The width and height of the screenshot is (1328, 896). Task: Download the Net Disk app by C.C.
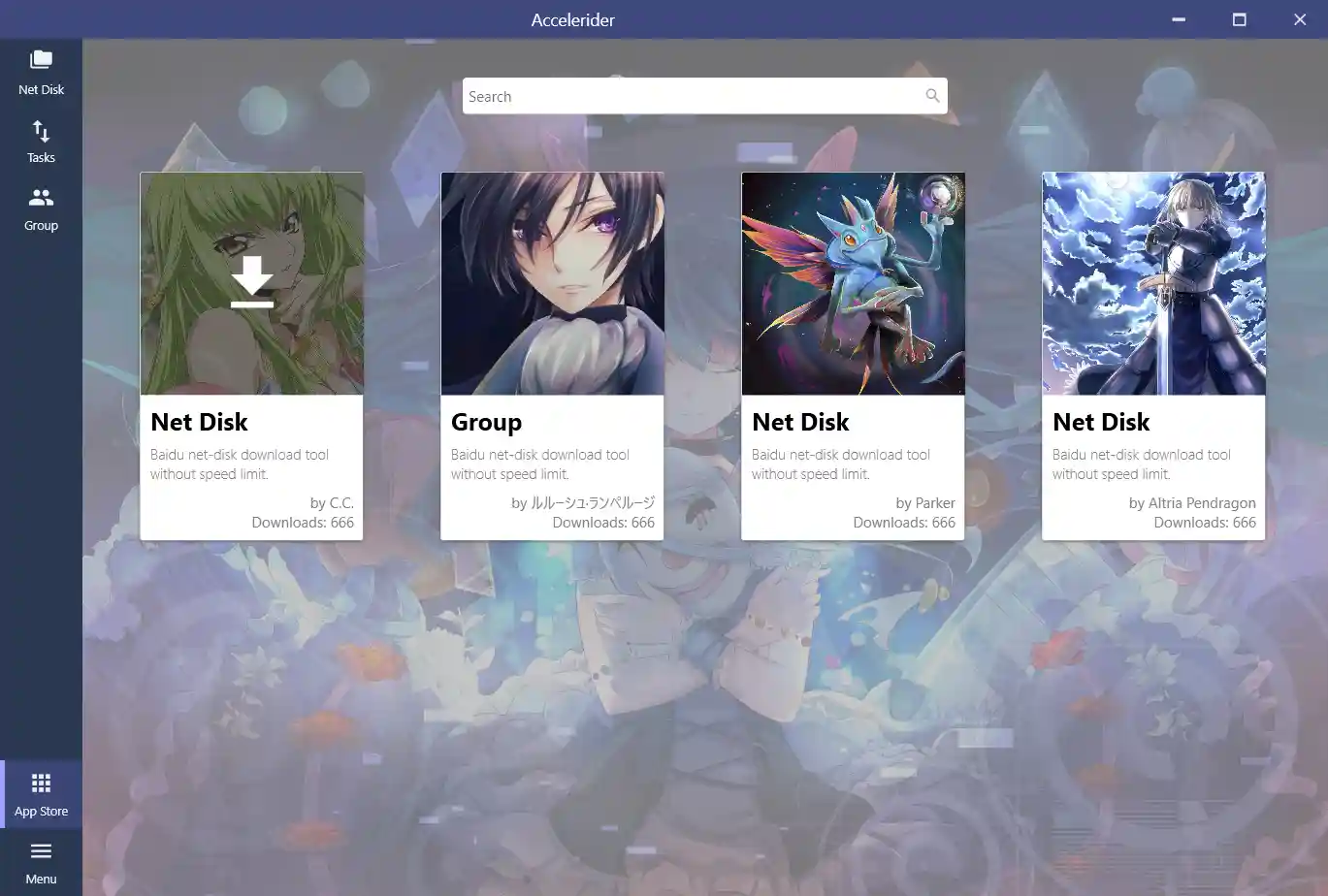click(x=251, y=281)
